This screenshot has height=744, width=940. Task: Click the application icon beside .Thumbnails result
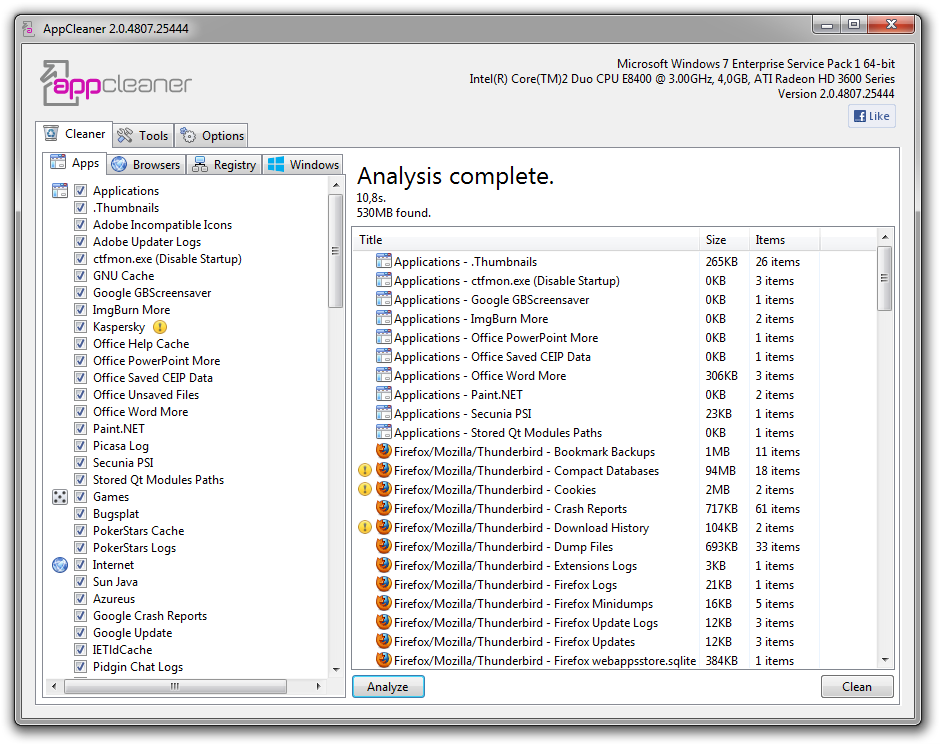click(384, 261)
